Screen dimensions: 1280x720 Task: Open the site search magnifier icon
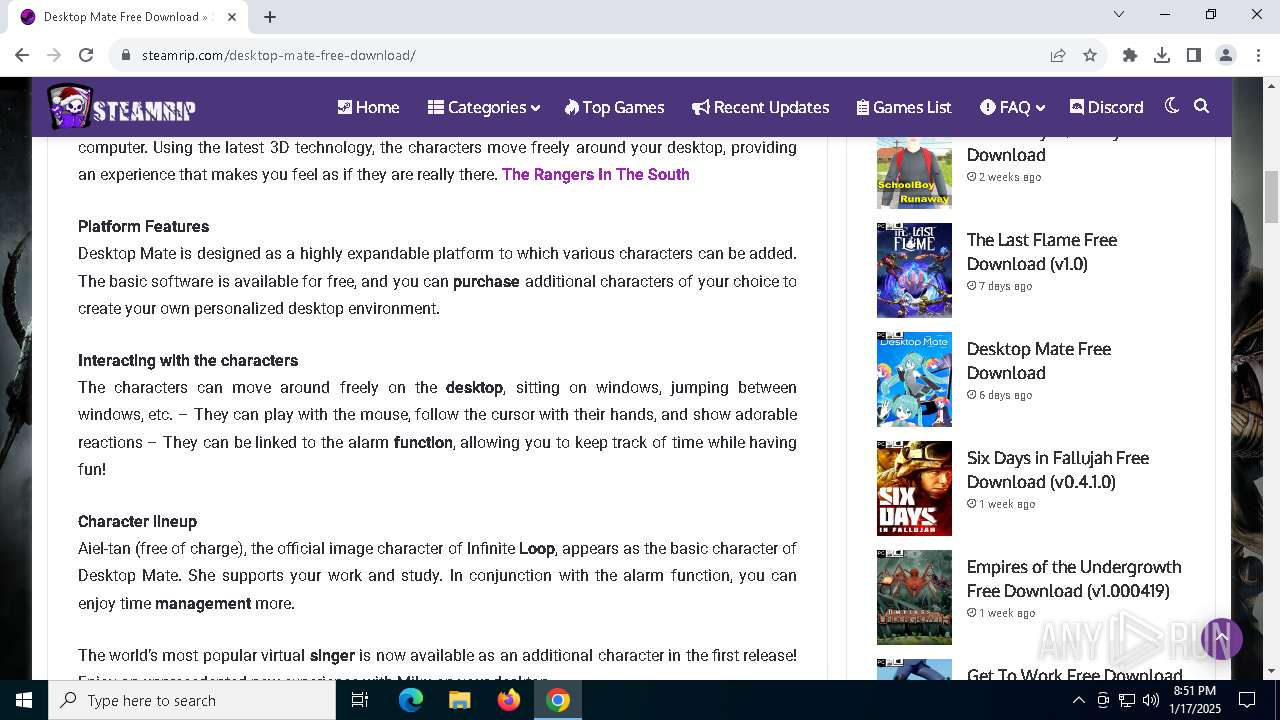point(1202,106)
